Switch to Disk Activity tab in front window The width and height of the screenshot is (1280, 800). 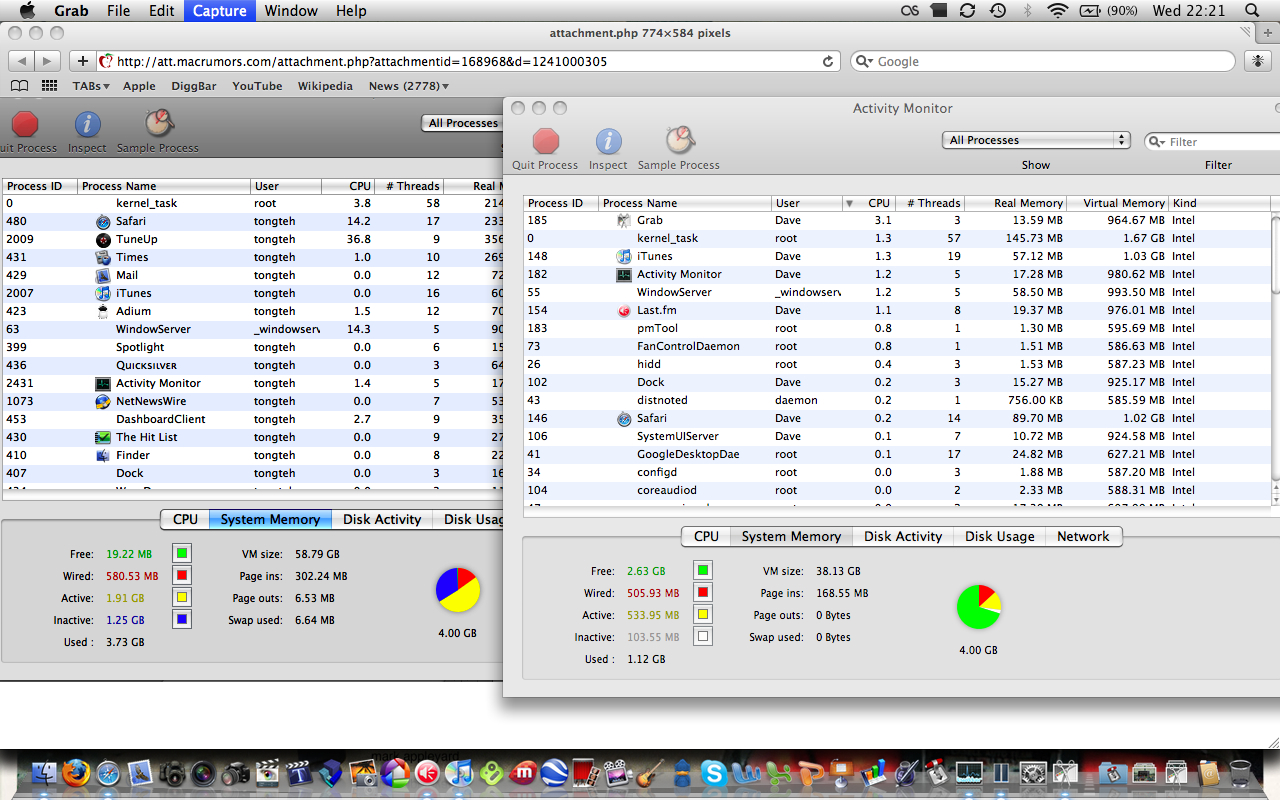[x=903, y=536]
